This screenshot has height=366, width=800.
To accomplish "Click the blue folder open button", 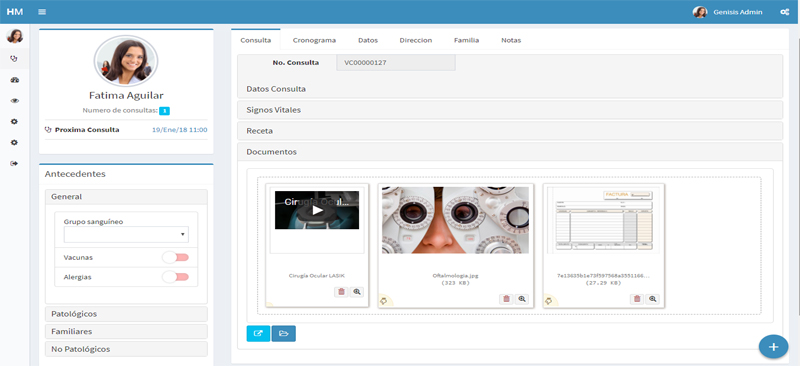I will 284,333.
